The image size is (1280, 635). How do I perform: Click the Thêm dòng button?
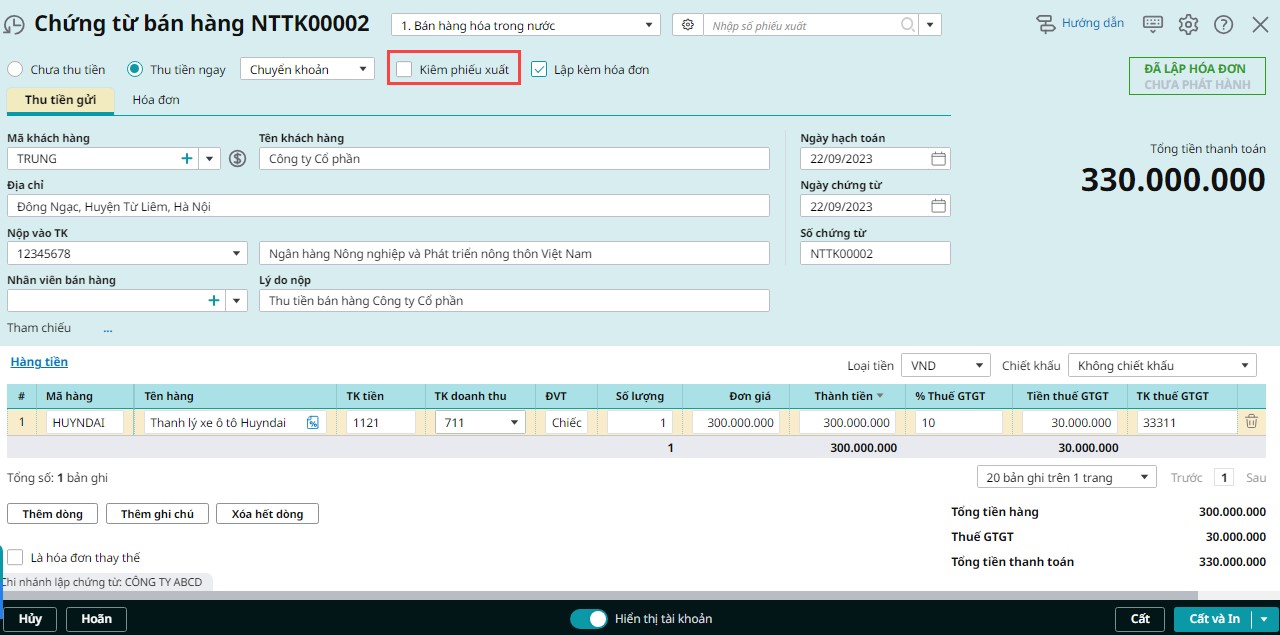(x=52, y=513)
